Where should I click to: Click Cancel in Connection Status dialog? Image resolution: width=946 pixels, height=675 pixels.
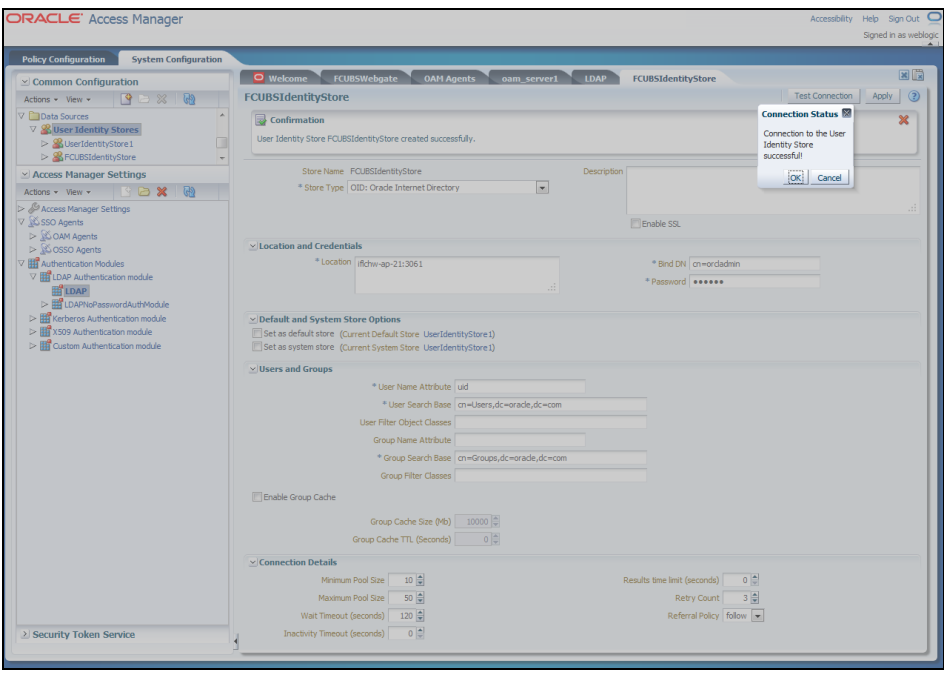(x=829, y=177)
